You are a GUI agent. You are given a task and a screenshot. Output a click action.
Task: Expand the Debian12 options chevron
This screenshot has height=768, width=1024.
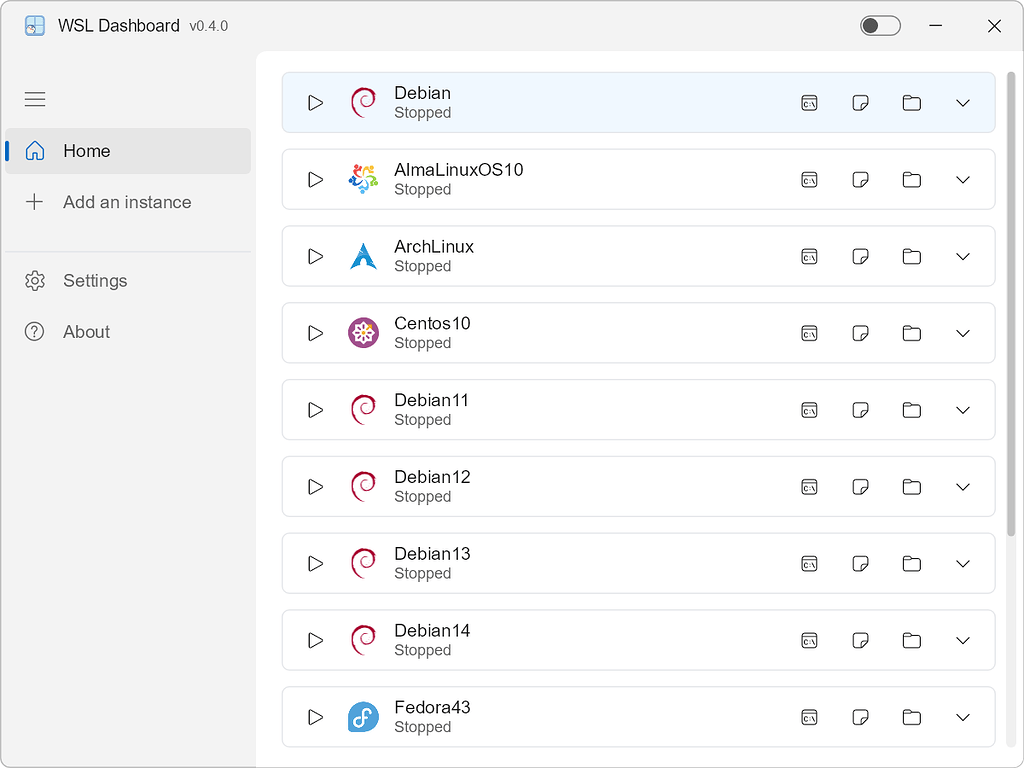pyautogui.click(x=963, y=487)
